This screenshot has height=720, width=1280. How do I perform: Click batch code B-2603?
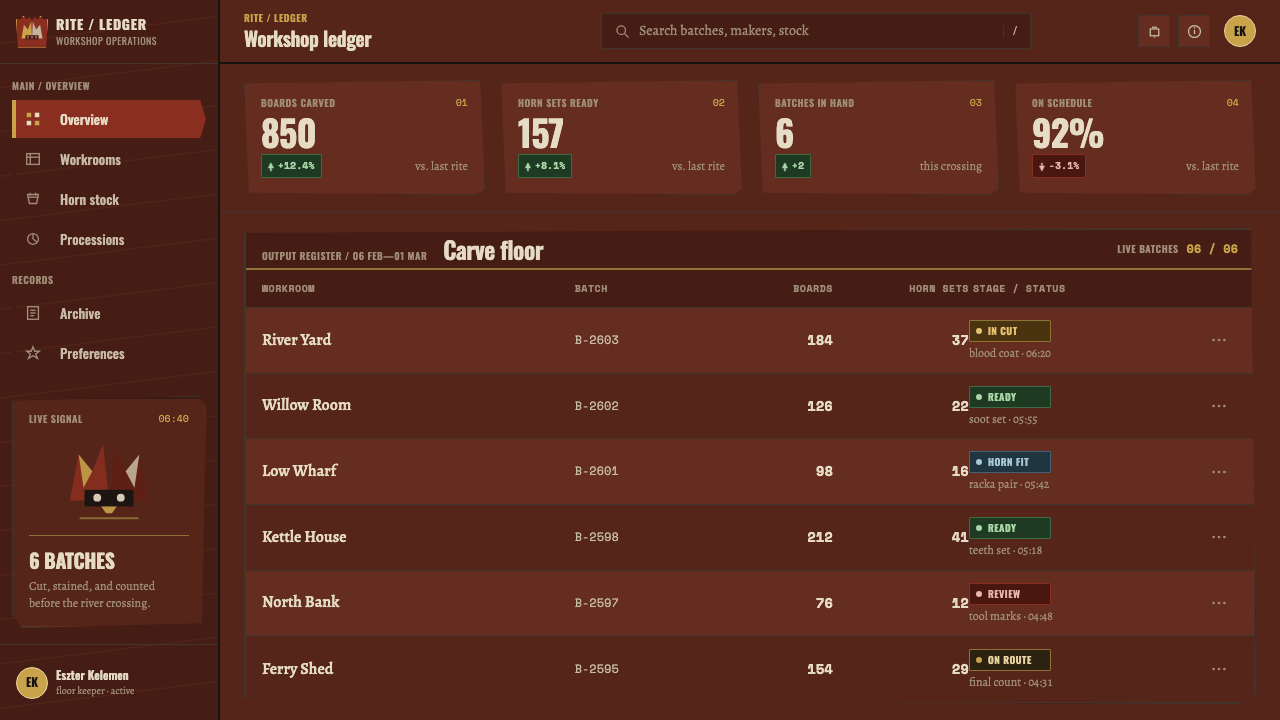click(x=597, y=340)
